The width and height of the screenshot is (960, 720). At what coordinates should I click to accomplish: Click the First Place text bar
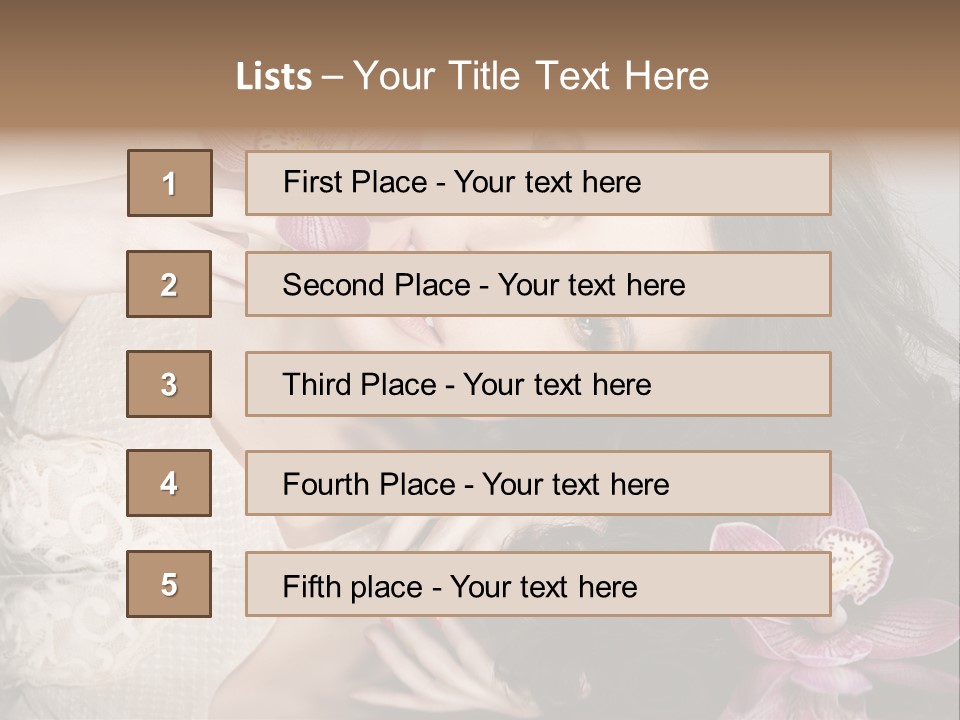coord(538,183)
